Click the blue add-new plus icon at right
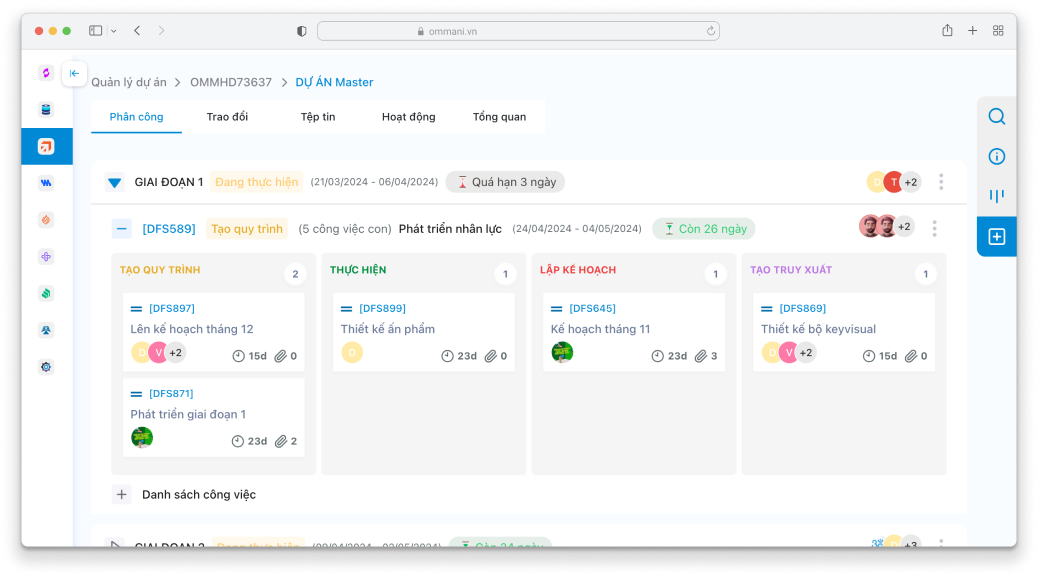 tap(996, 237)
